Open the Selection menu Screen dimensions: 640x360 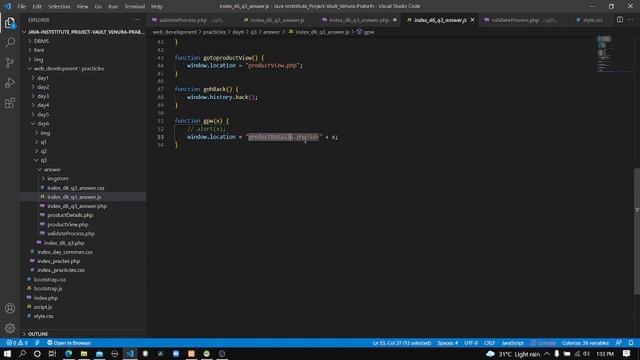59,6
